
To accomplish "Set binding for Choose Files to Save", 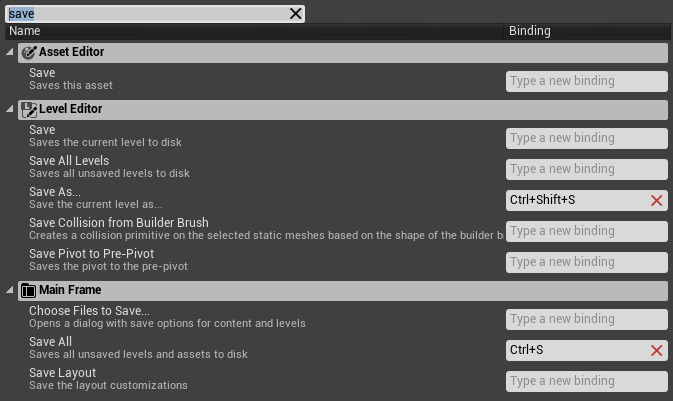I will pyautogui.click(x=586, y=319).
